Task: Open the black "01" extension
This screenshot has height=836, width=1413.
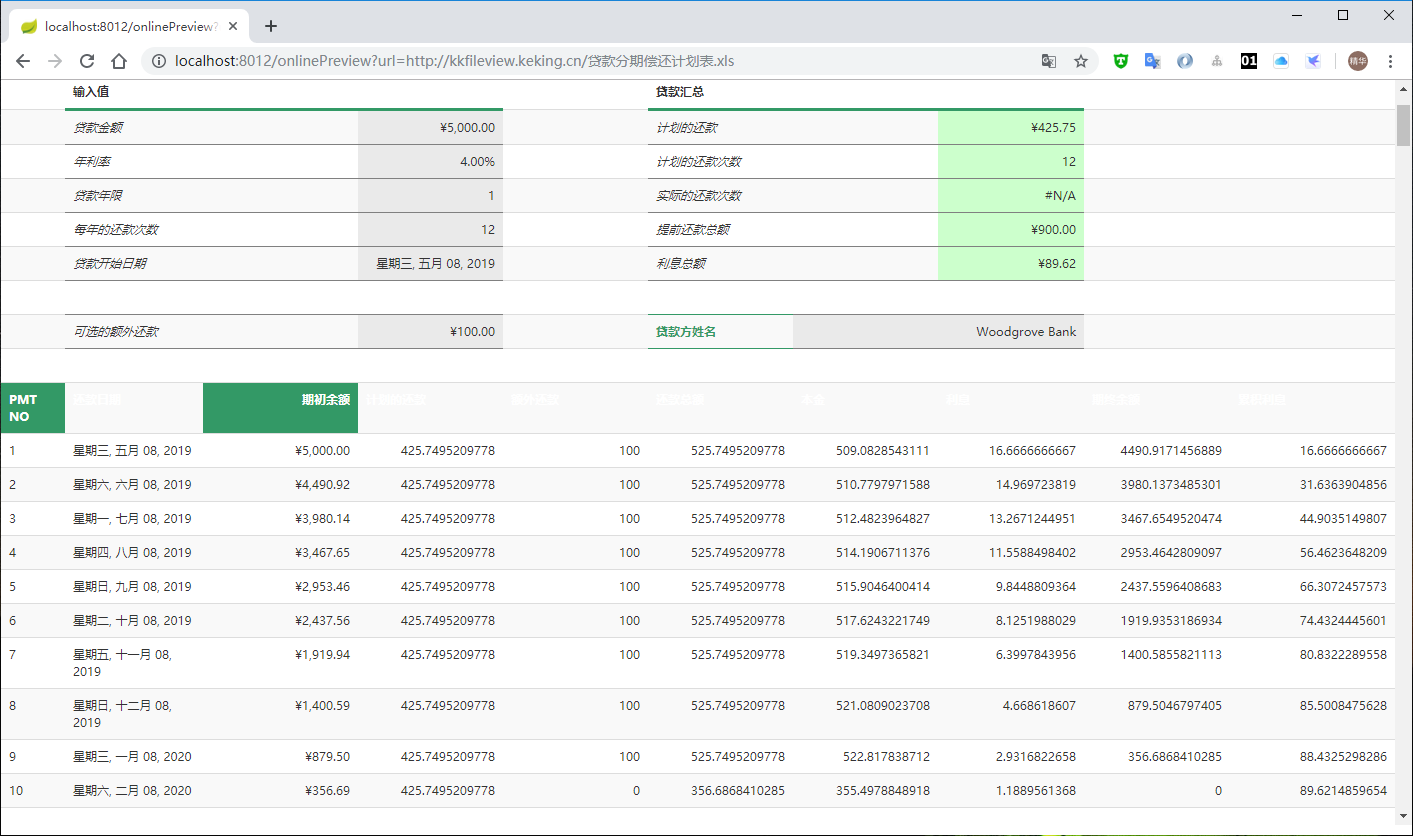Action: pos(1248,61)
